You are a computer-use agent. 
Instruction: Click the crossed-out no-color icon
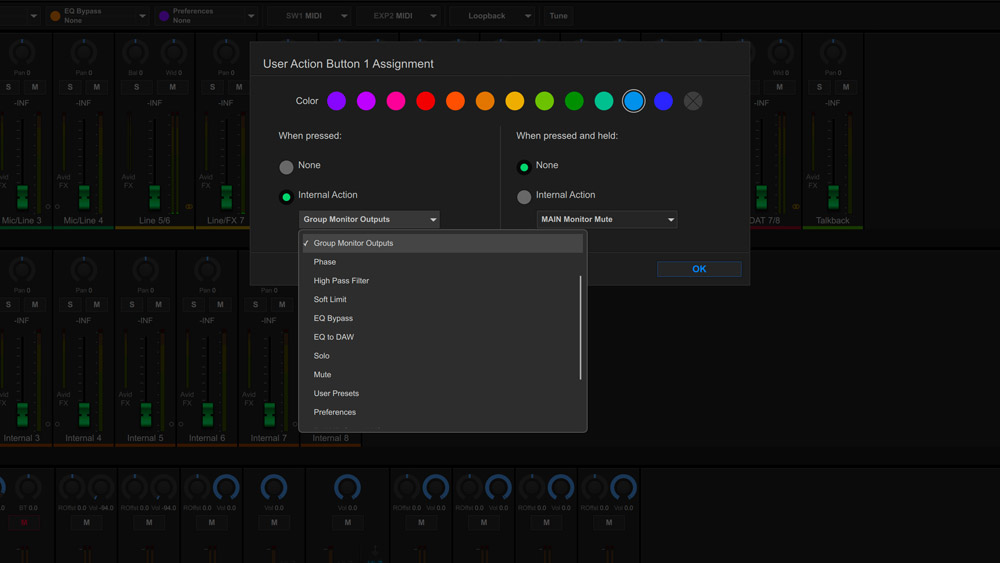[x=693, y=101]
